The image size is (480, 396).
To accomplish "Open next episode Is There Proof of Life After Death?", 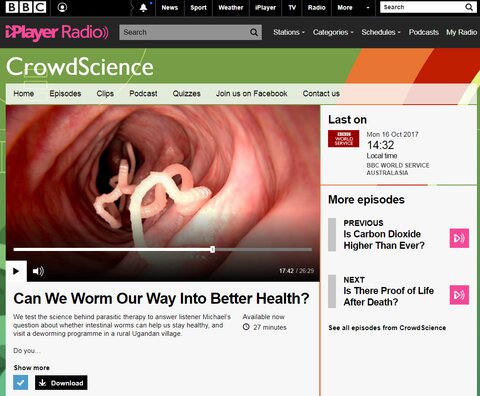I will (389, 296).
